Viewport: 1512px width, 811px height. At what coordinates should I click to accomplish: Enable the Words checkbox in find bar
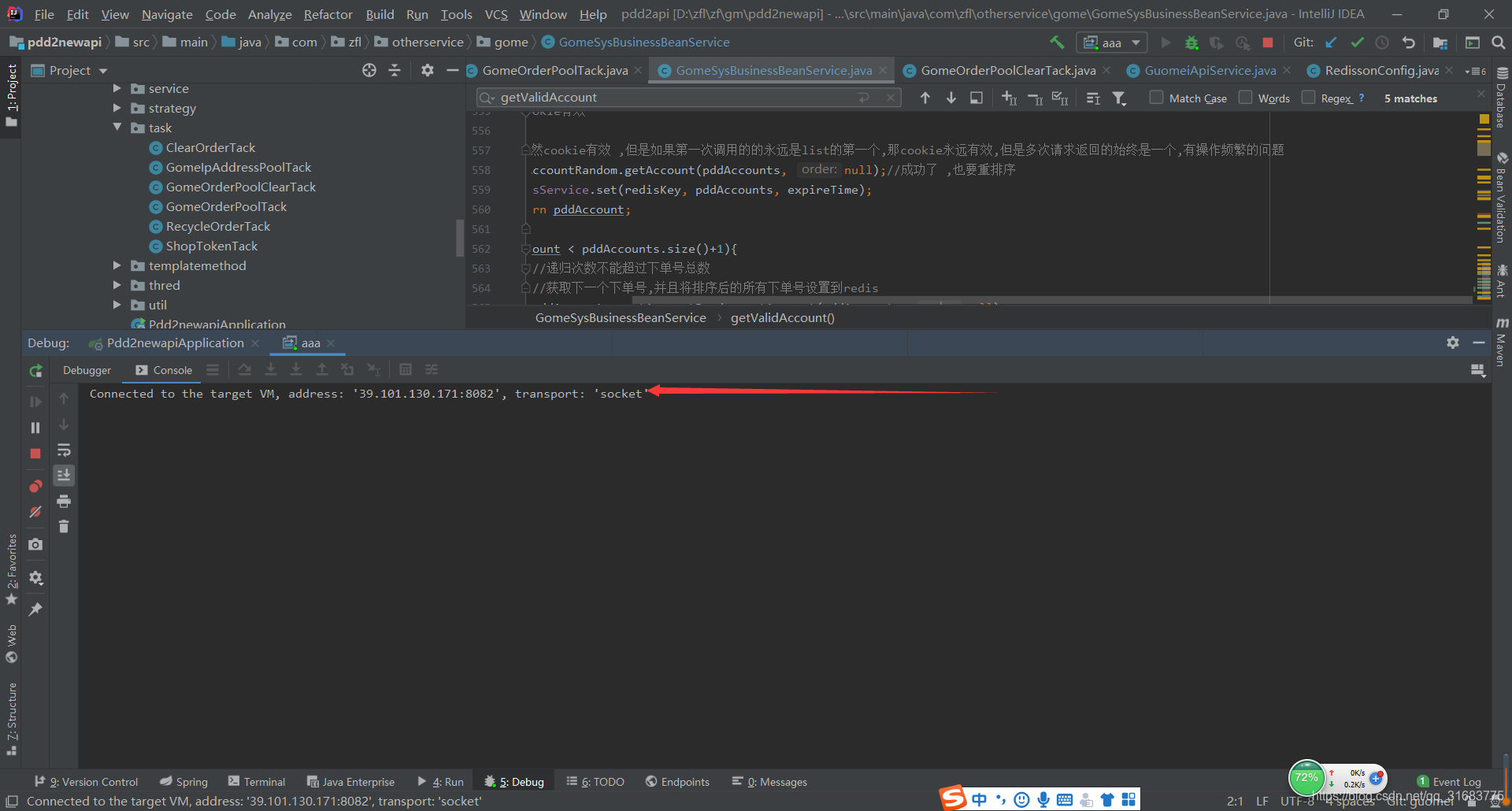(1246, 98)
